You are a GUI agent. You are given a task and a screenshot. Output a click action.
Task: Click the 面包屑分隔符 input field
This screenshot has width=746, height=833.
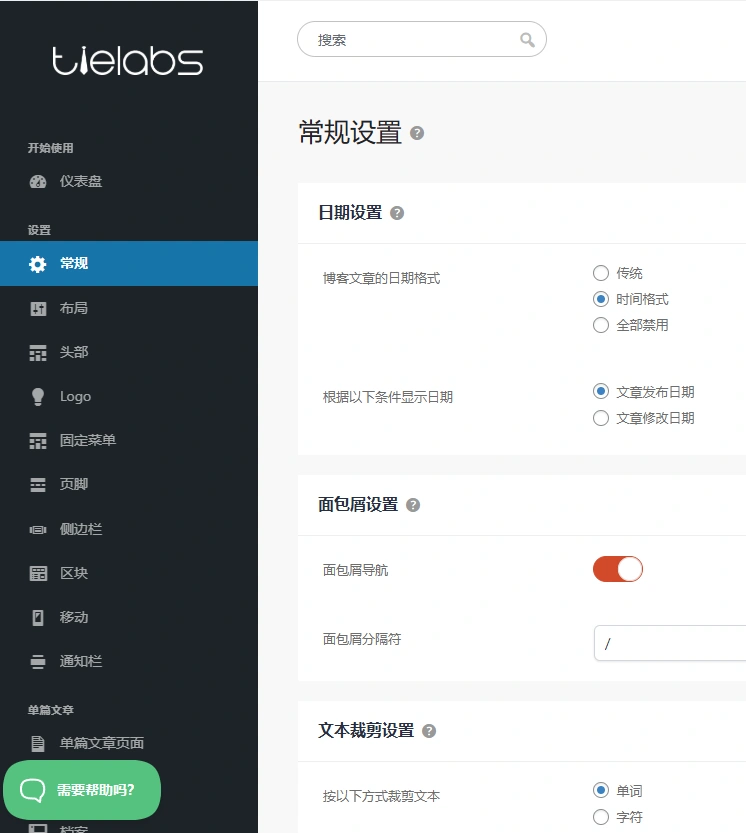(x=670, y=644)
